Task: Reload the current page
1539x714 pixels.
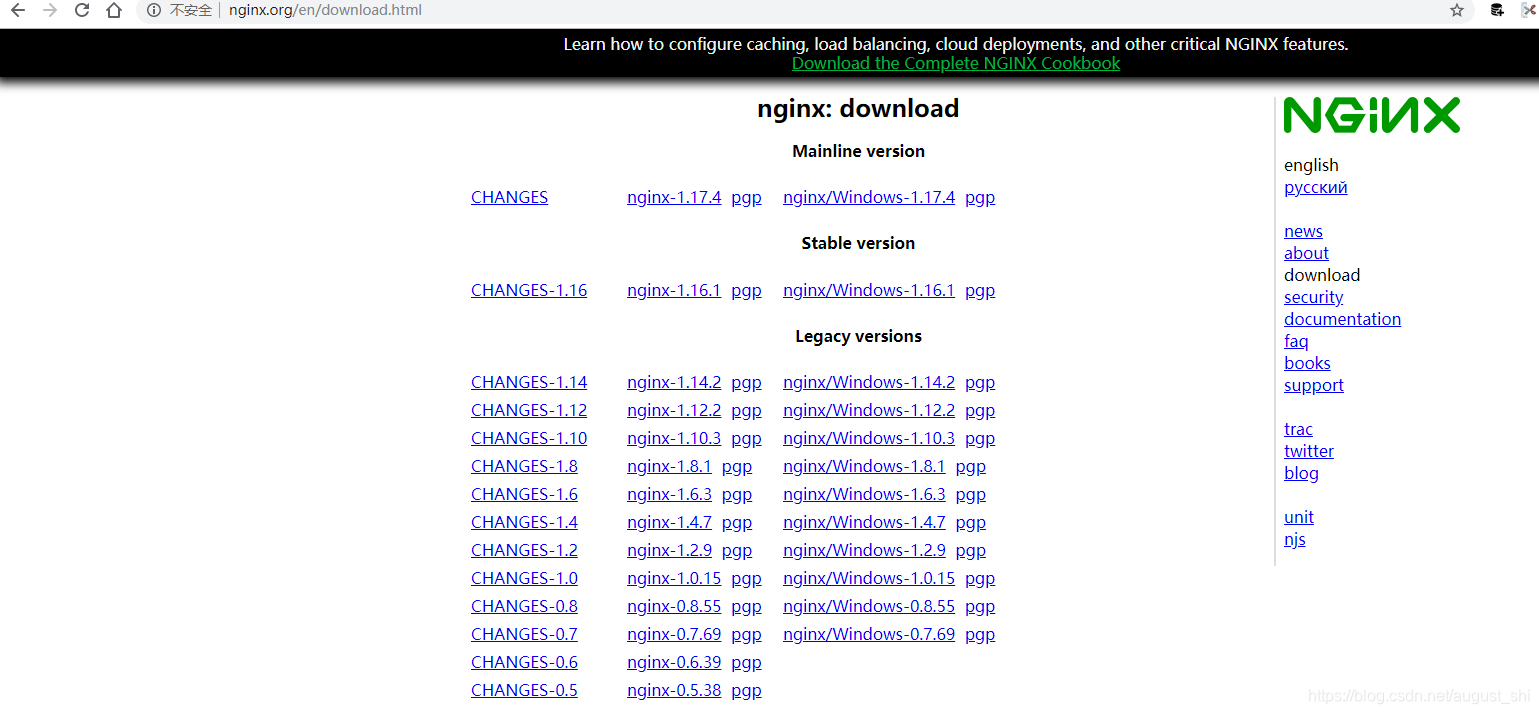Action: (x=81, y=11)
